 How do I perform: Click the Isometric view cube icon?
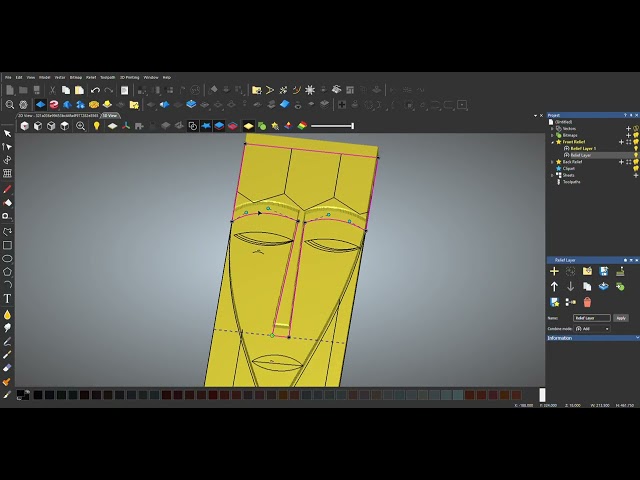tap(24, 126)
